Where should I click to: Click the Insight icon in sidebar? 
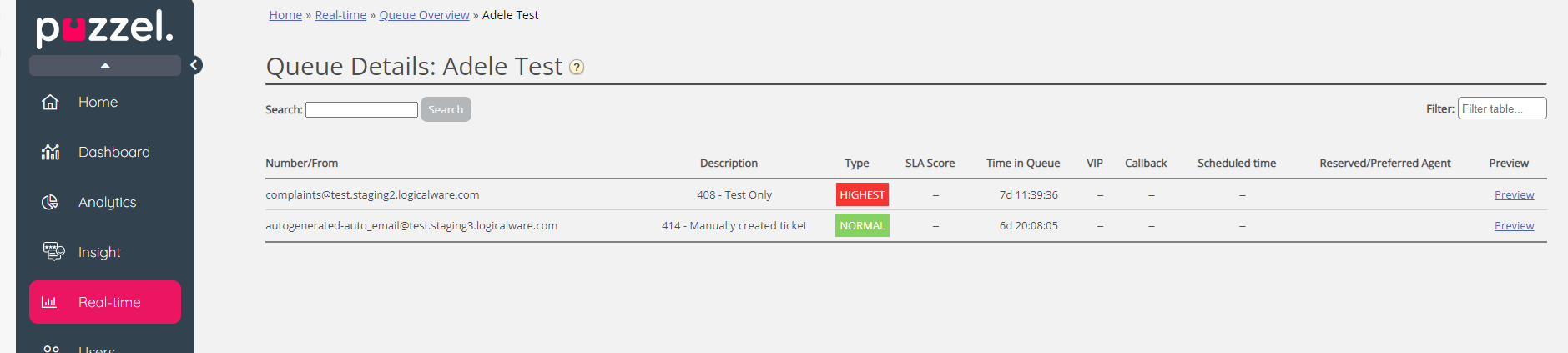coord(53,252)
